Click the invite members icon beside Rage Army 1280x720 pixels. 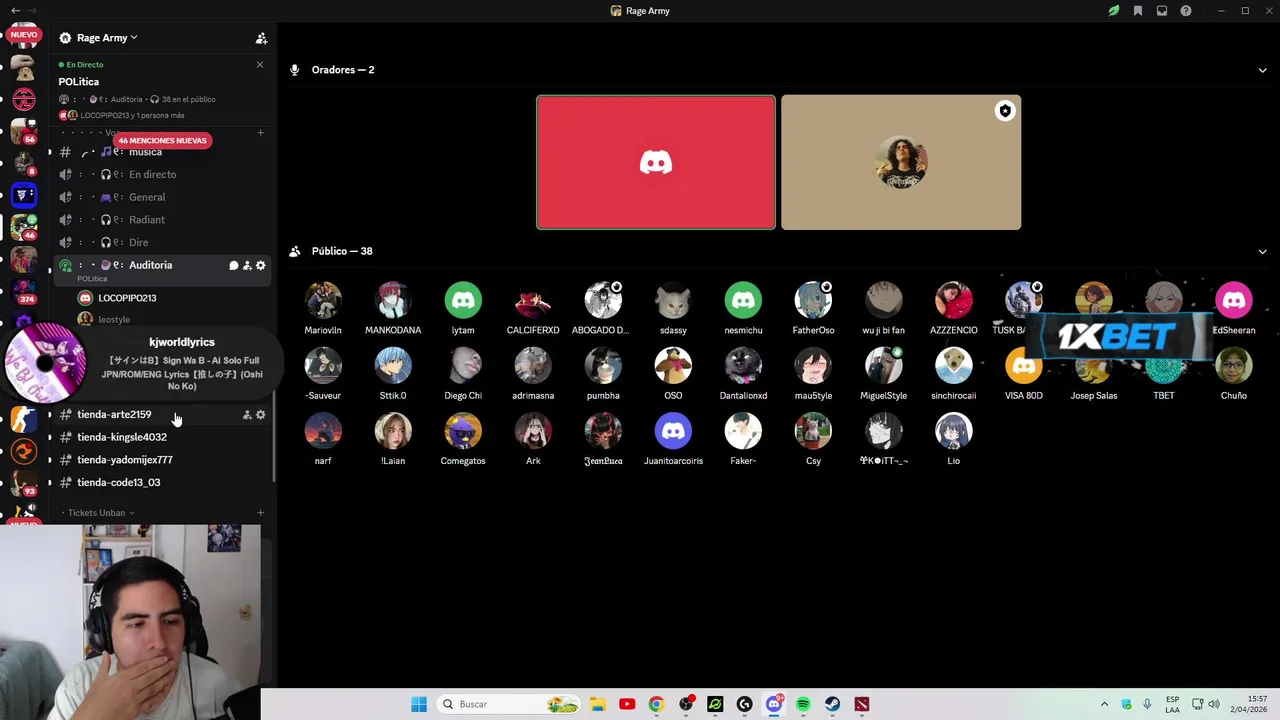pos(261,38)
